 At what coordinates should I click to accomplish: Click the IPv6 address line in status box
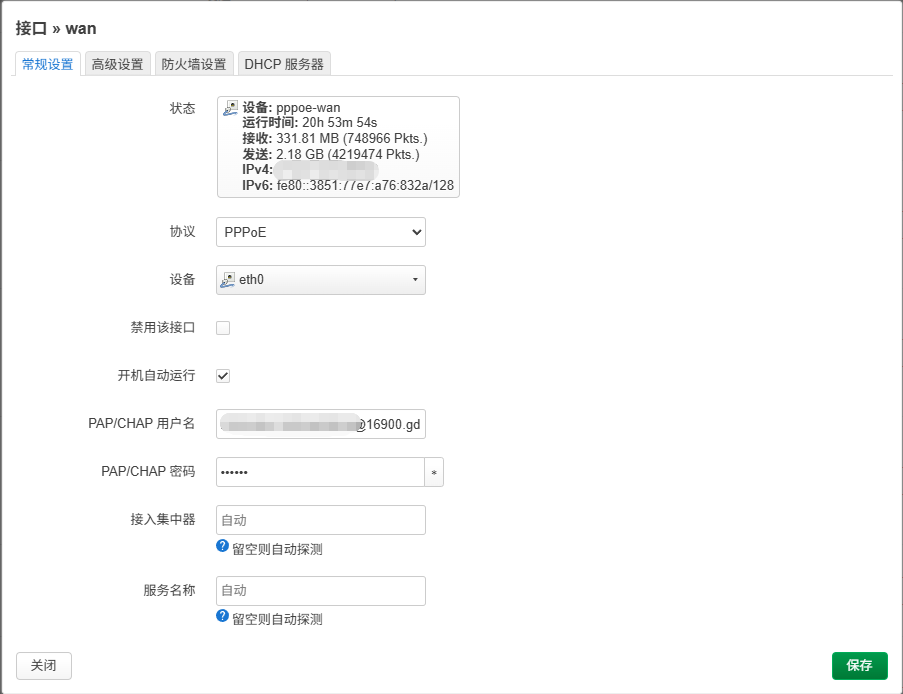point(347,185)
